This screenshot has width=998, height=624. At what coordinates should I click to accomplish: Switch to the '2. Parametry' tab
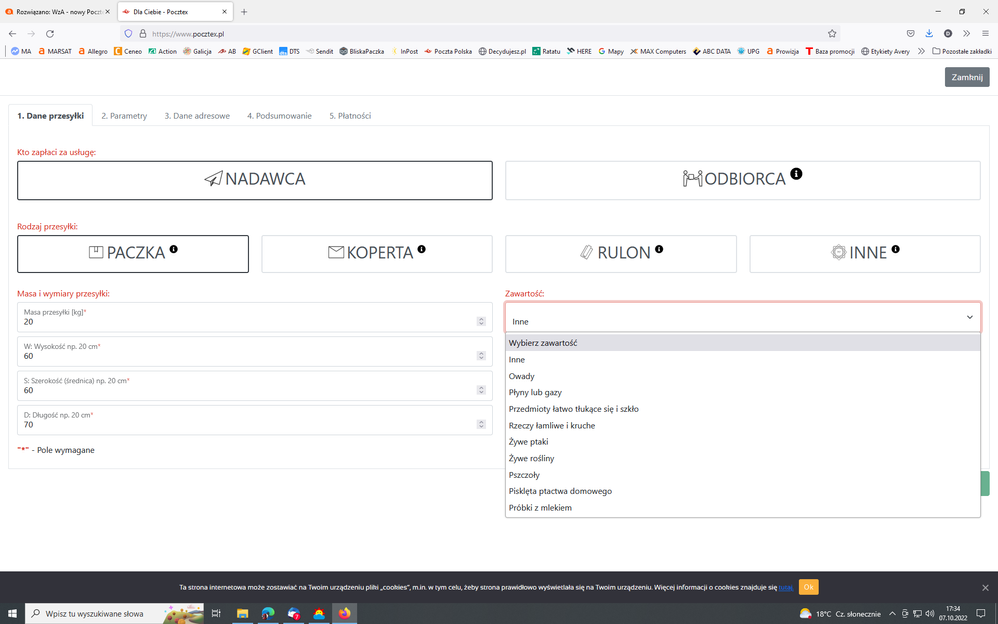pyautogui.click(x=124, y=116)
